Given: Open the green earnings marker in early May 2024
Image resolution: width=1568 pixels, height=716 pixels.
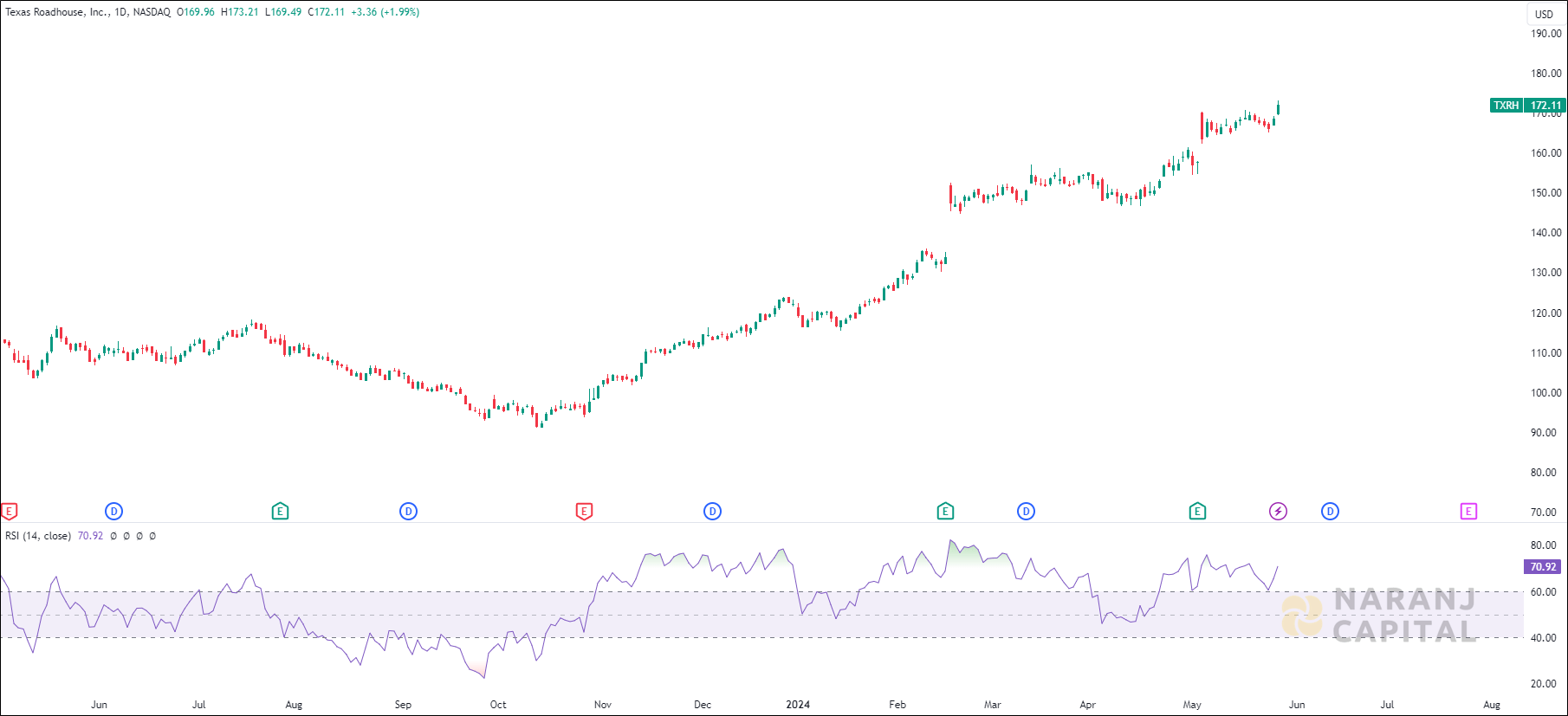Looking at the screenshot, I should coord(1197,512).
